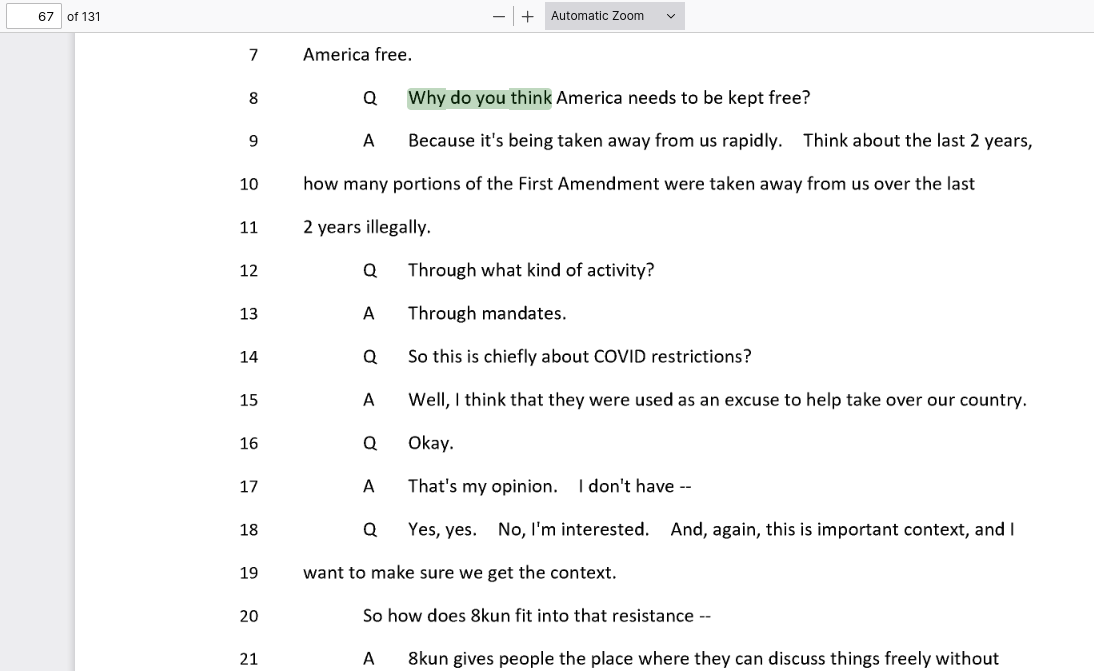Click line number 9
This screenshot has height=671, width=1094.
coord(253,142)
